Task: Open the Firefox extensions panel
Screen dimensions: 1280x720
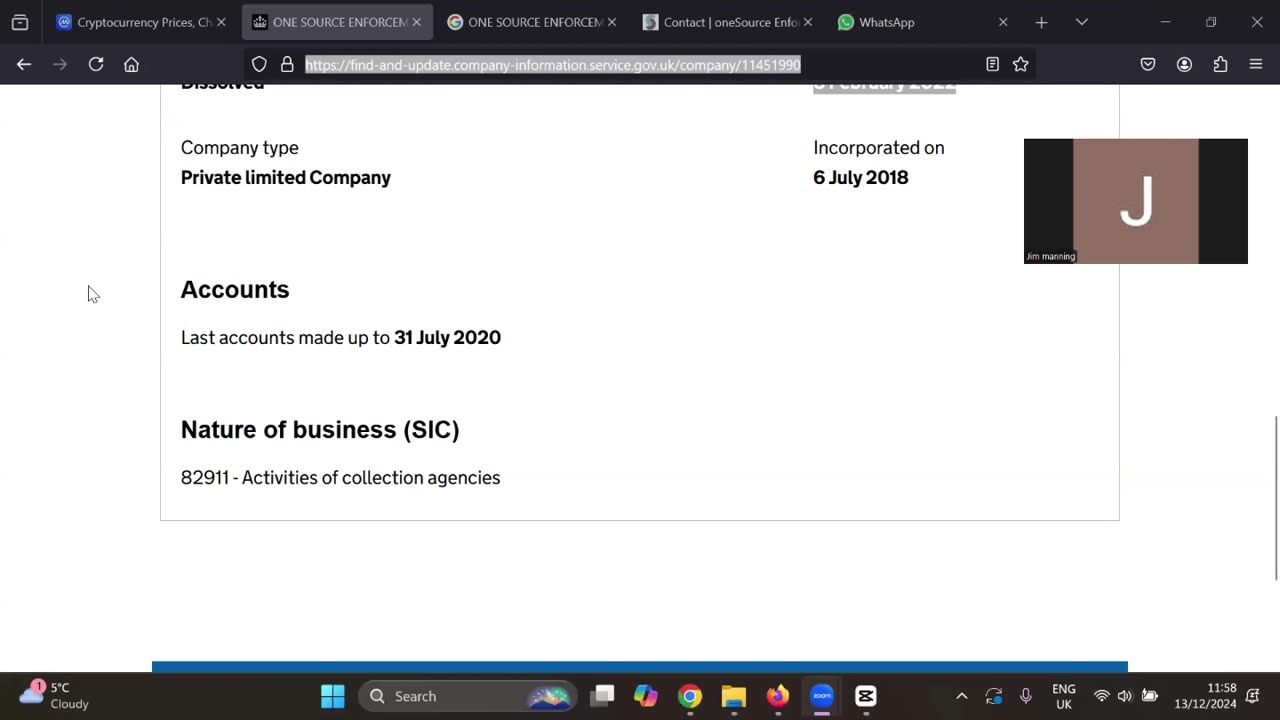Action: (1220, 64)
